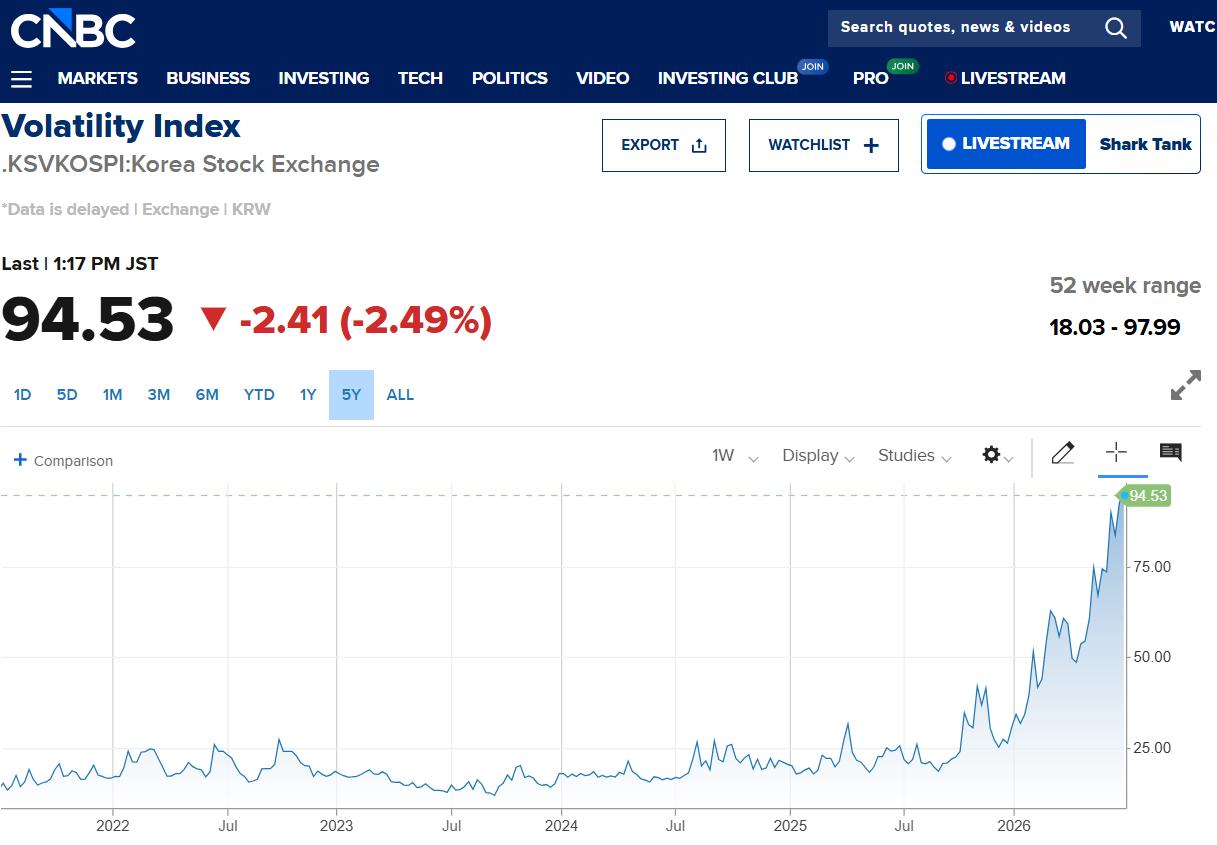Expand the Display dropdown

point(818,456)
